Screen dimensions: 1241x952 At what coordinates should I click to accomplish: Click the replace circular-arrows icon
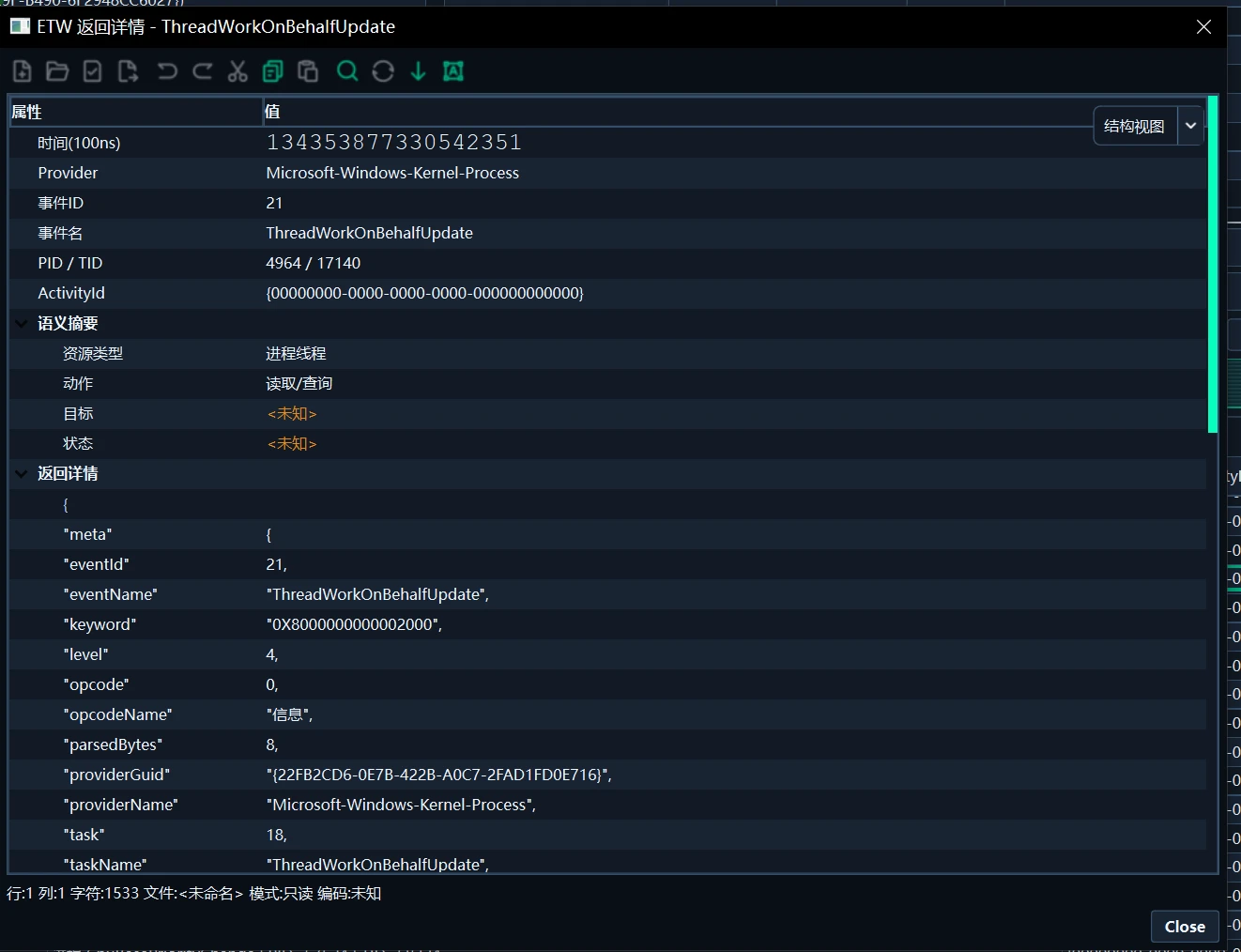coord(383,71)
